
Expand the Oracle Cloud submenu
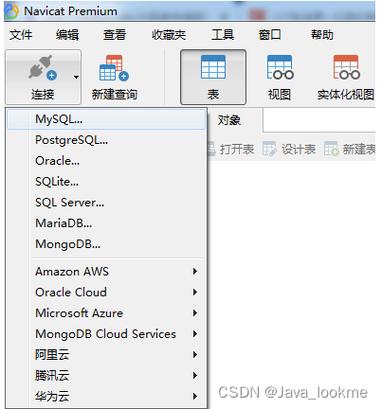[x=107, y=292]
